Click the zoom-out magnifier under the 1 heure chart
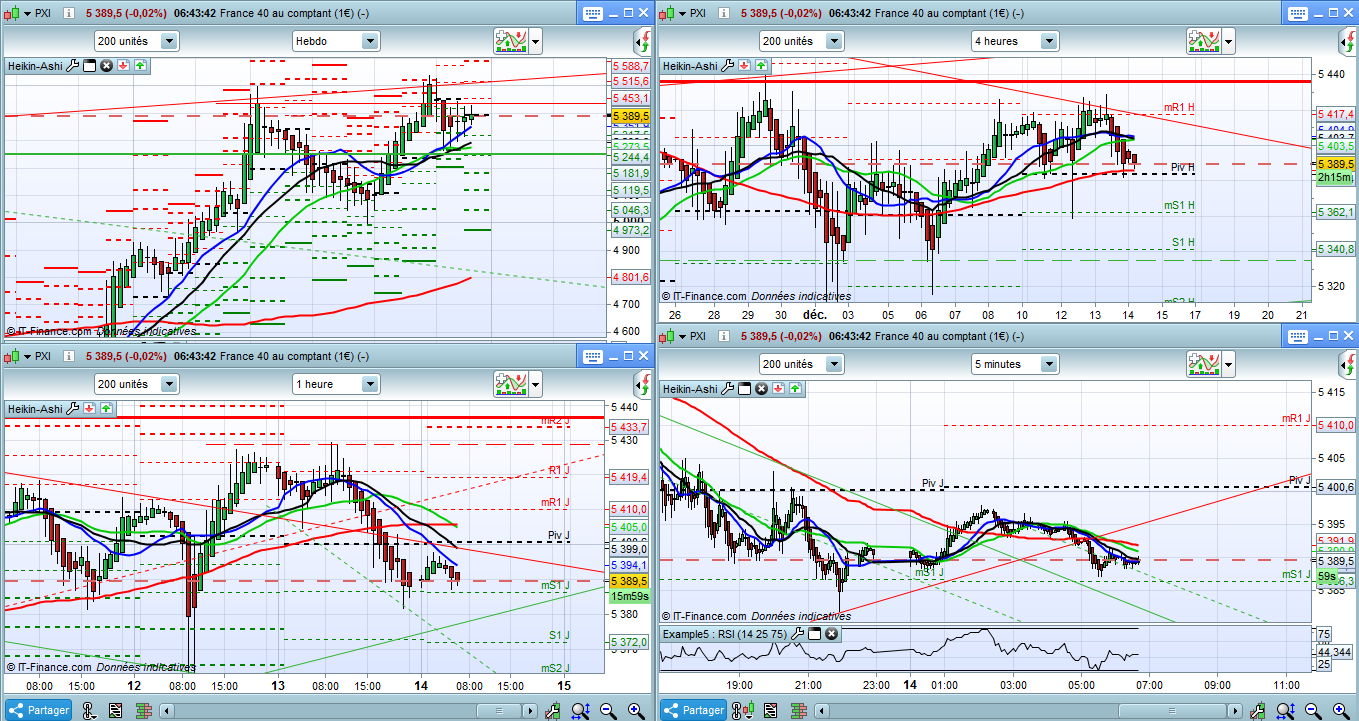 [607, 710]
